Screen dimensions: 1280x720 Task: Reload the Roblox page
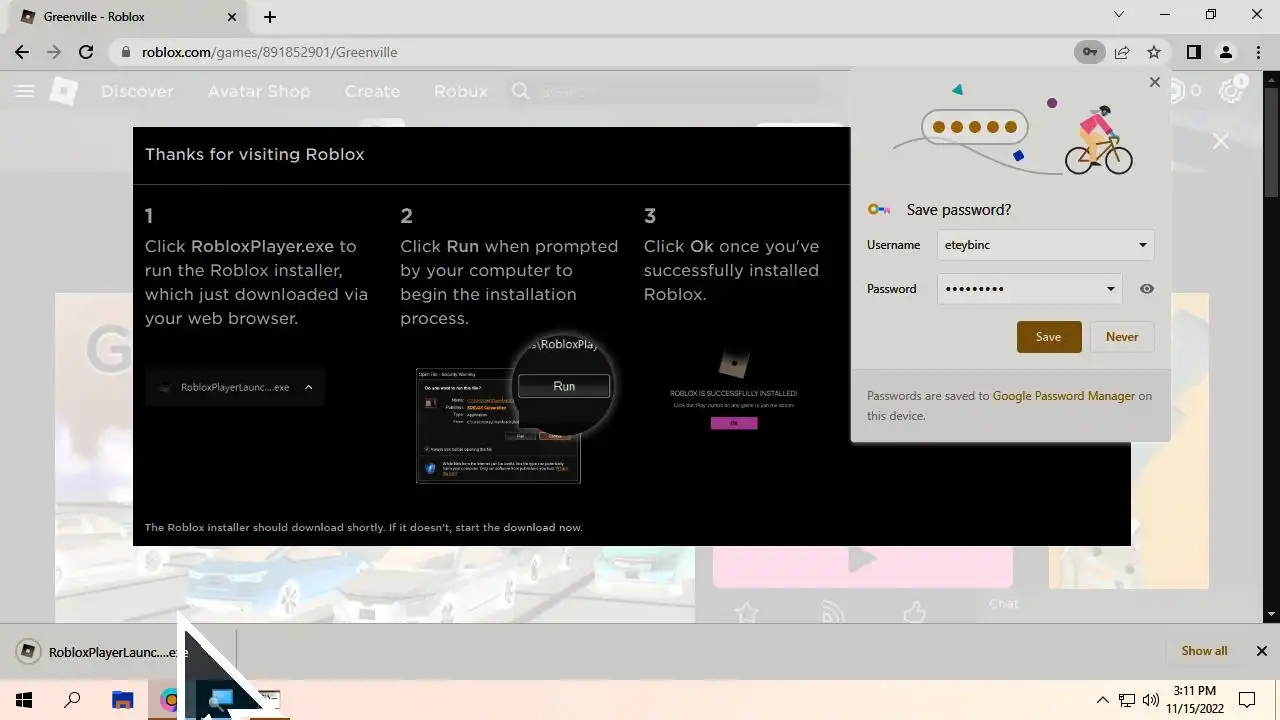[x=86, y=52]
